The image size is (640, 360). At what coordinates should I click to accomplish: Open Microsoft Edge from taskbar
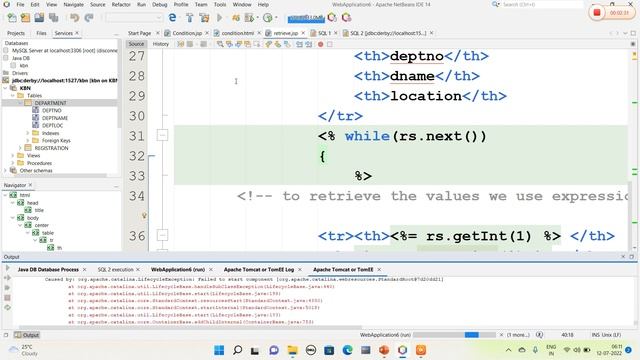(x=347, y=350)
